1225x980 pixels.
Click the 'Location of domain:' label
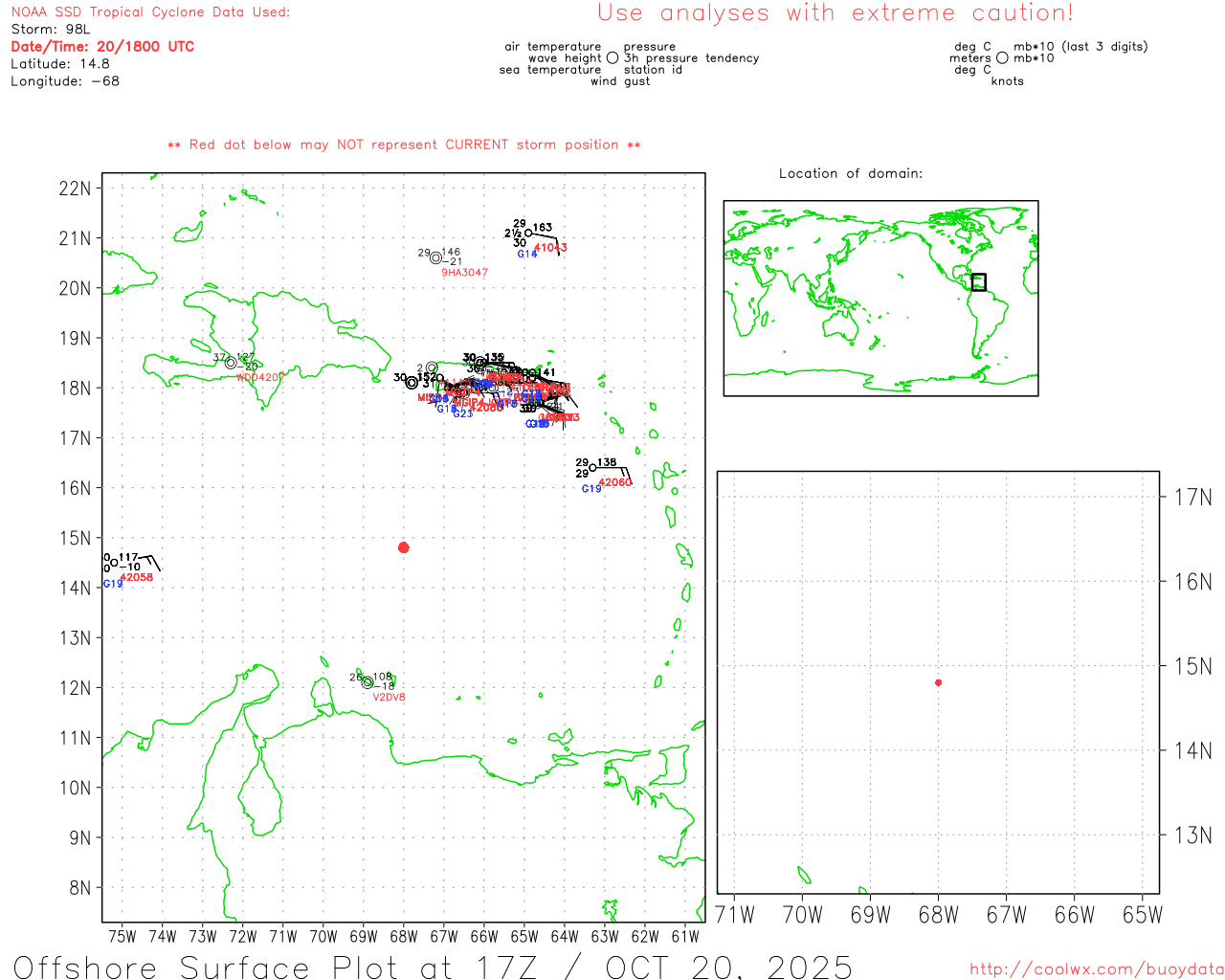[x=851, y=173]
